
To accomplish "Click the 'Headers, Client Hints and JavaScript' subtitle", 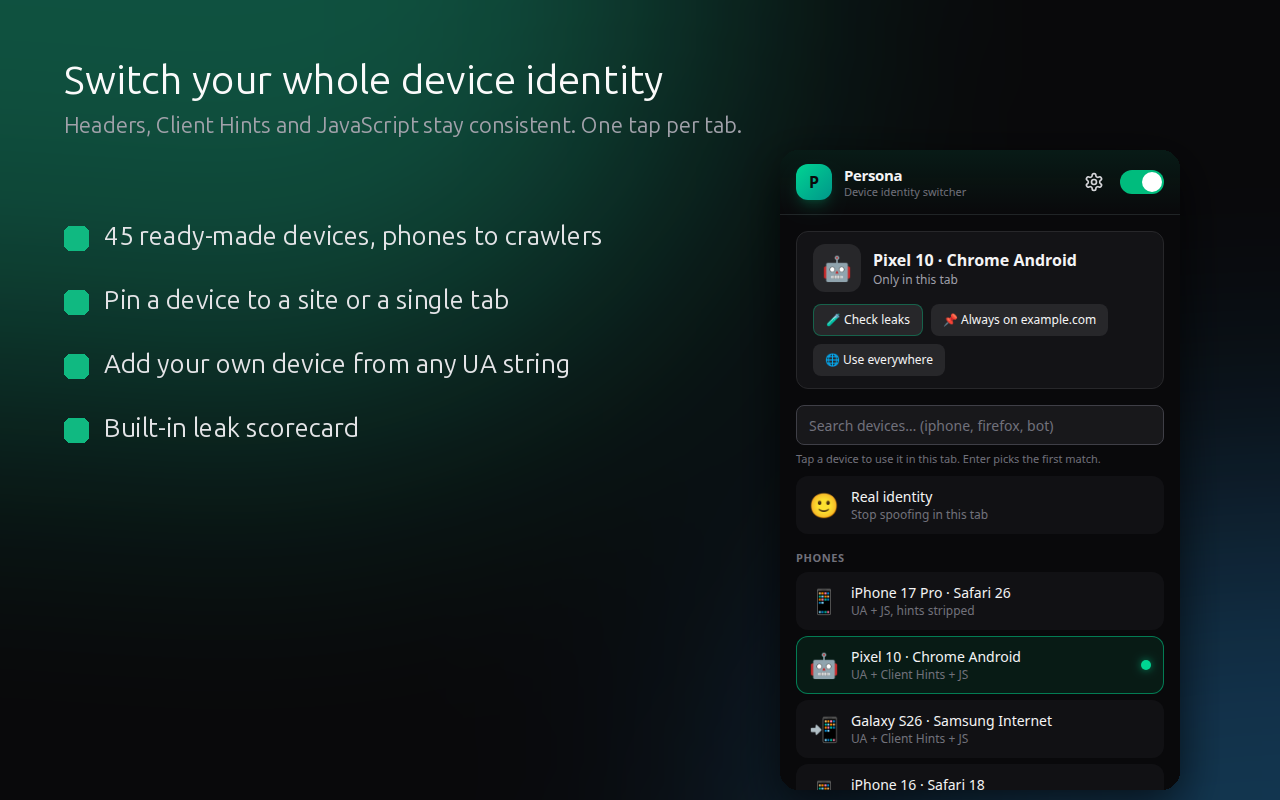I will pyautogui.click(x=403, y=126).
